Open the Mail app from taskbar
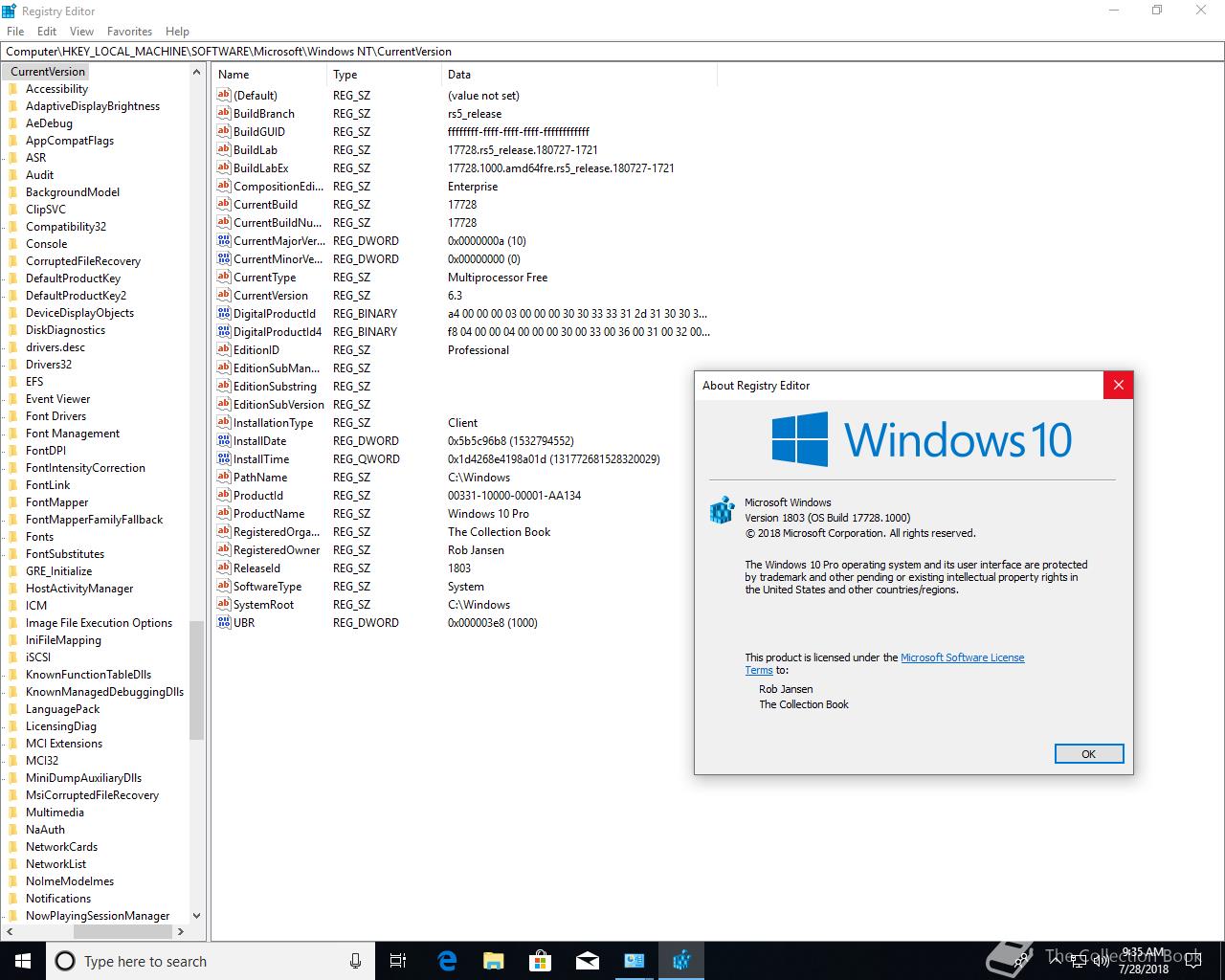This screenshot has height=980, width=1225. point(588,961)
